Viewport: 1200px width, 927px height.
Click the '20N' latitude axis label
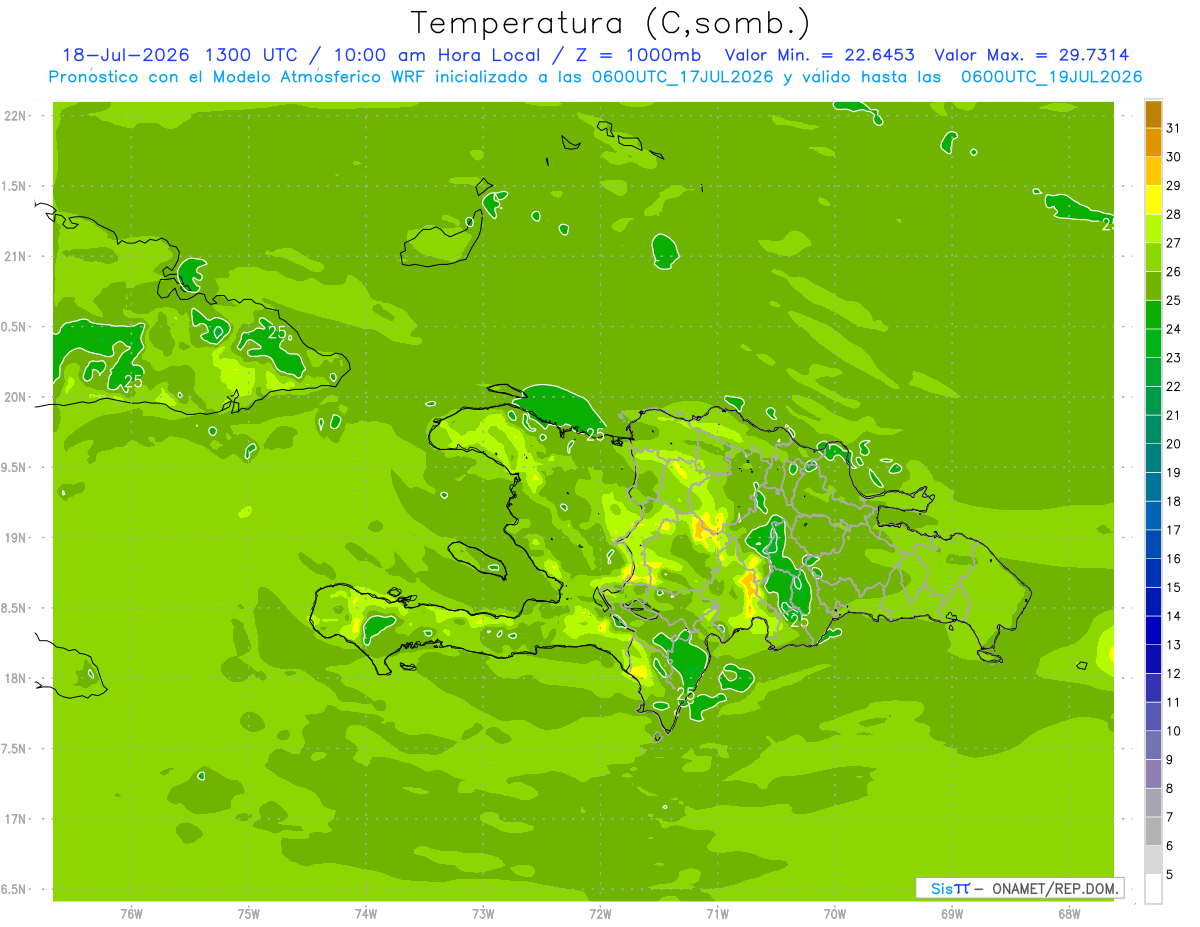(x=17, y=397)
